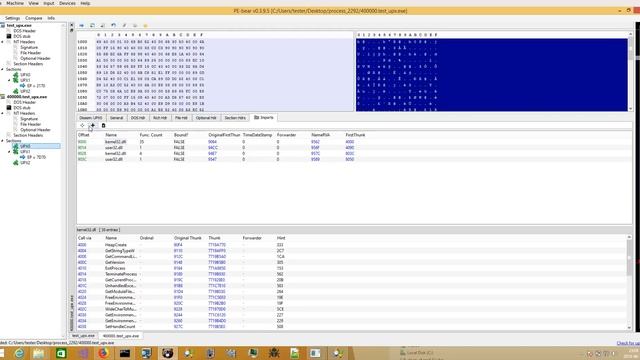
Task: Click the crosshair icon in the Imports toolbar
Action: click(x=82, y=125)
